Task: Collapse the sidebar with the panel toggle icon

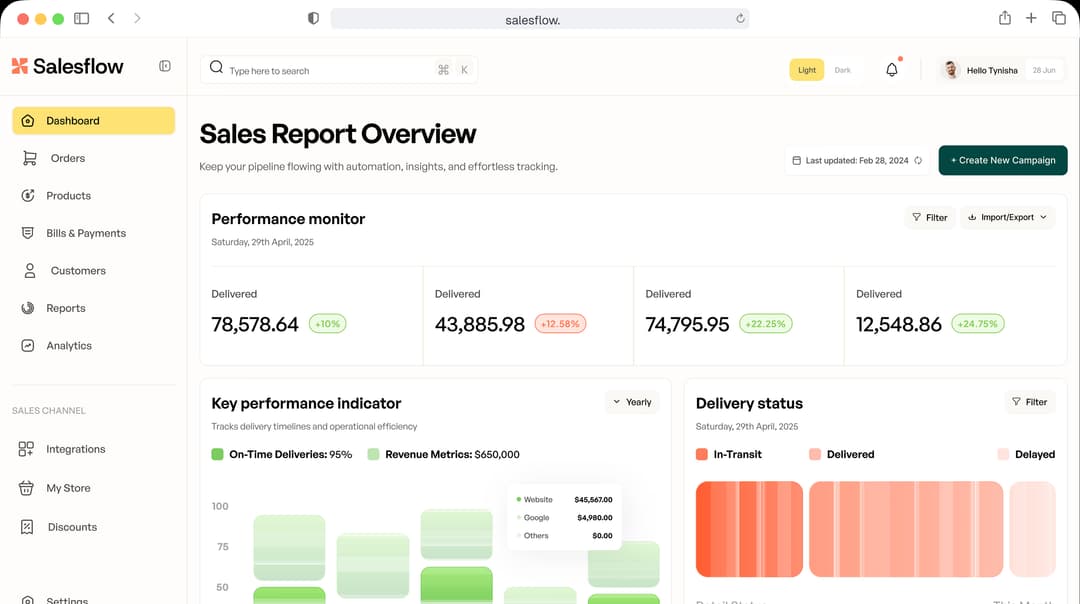Action: pos(164,66)
